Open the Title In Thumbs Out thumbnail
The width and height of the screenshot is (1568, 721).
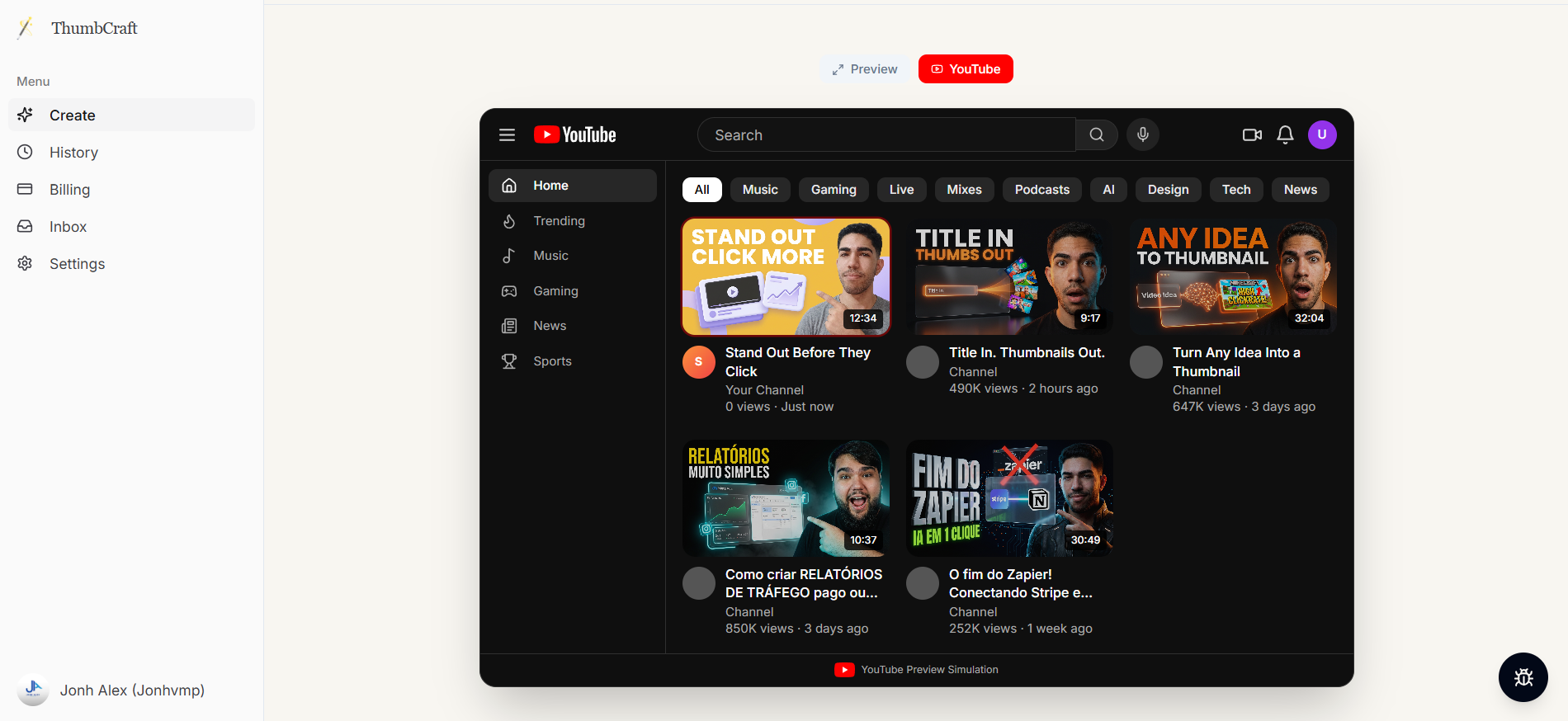pos(1009,276)
